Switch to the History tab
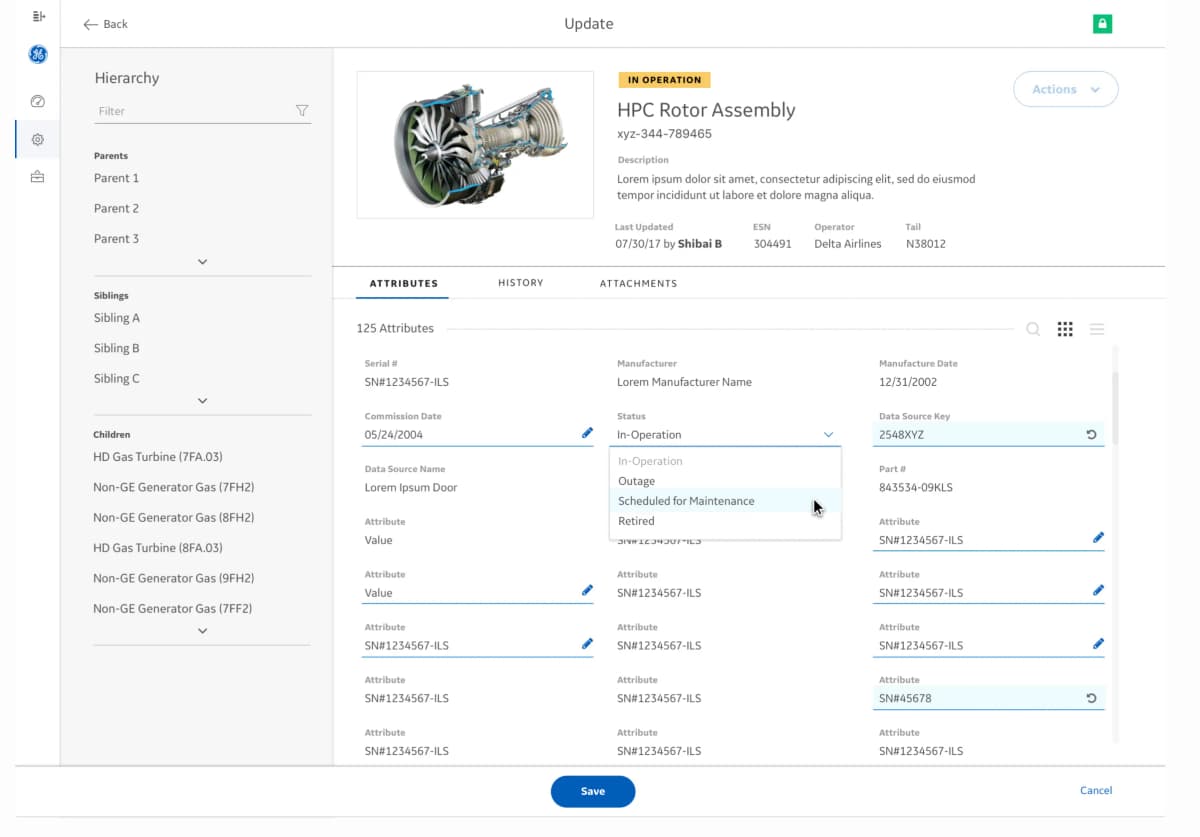Image resolution: width=1200 pixels, height=837 pixels. click(520, 283)
